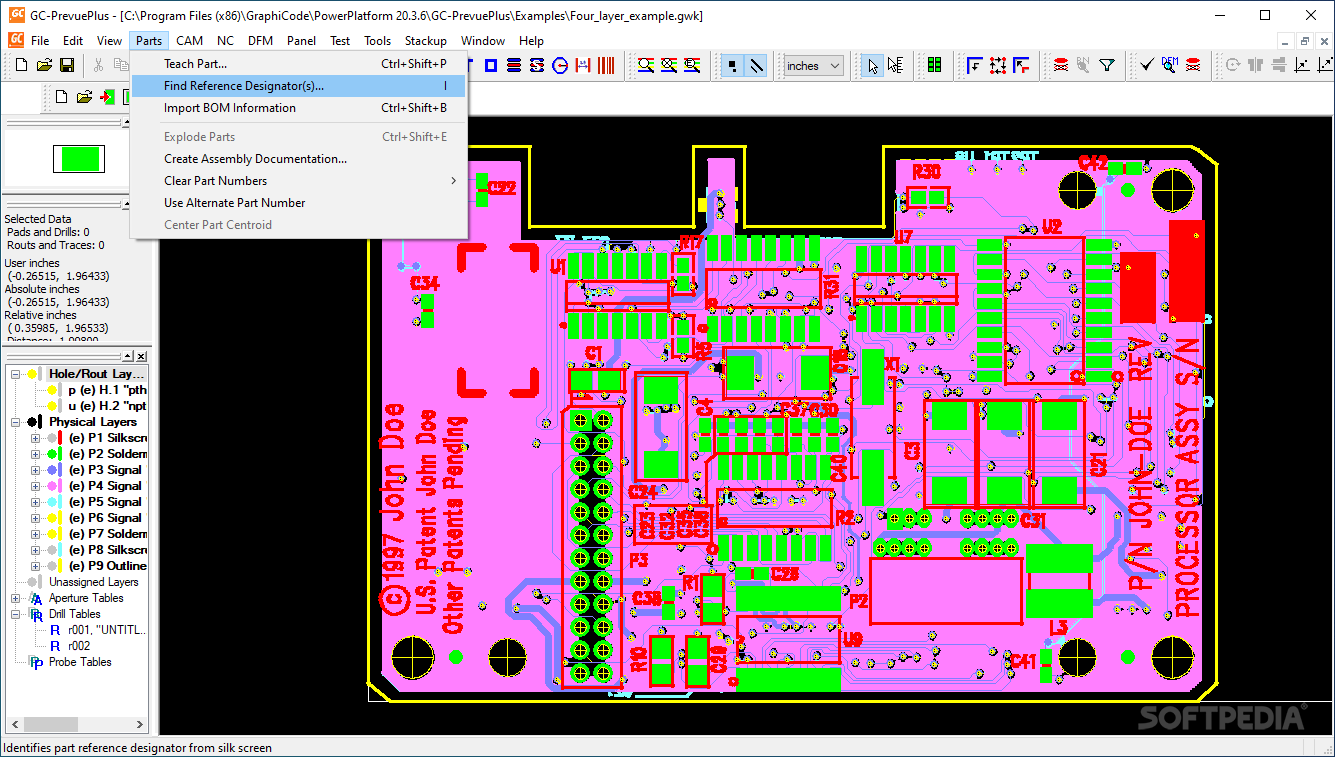This screenshot has height=757, width=1335.
Task: Open the inches units dropdown
Action: point(814,66)
